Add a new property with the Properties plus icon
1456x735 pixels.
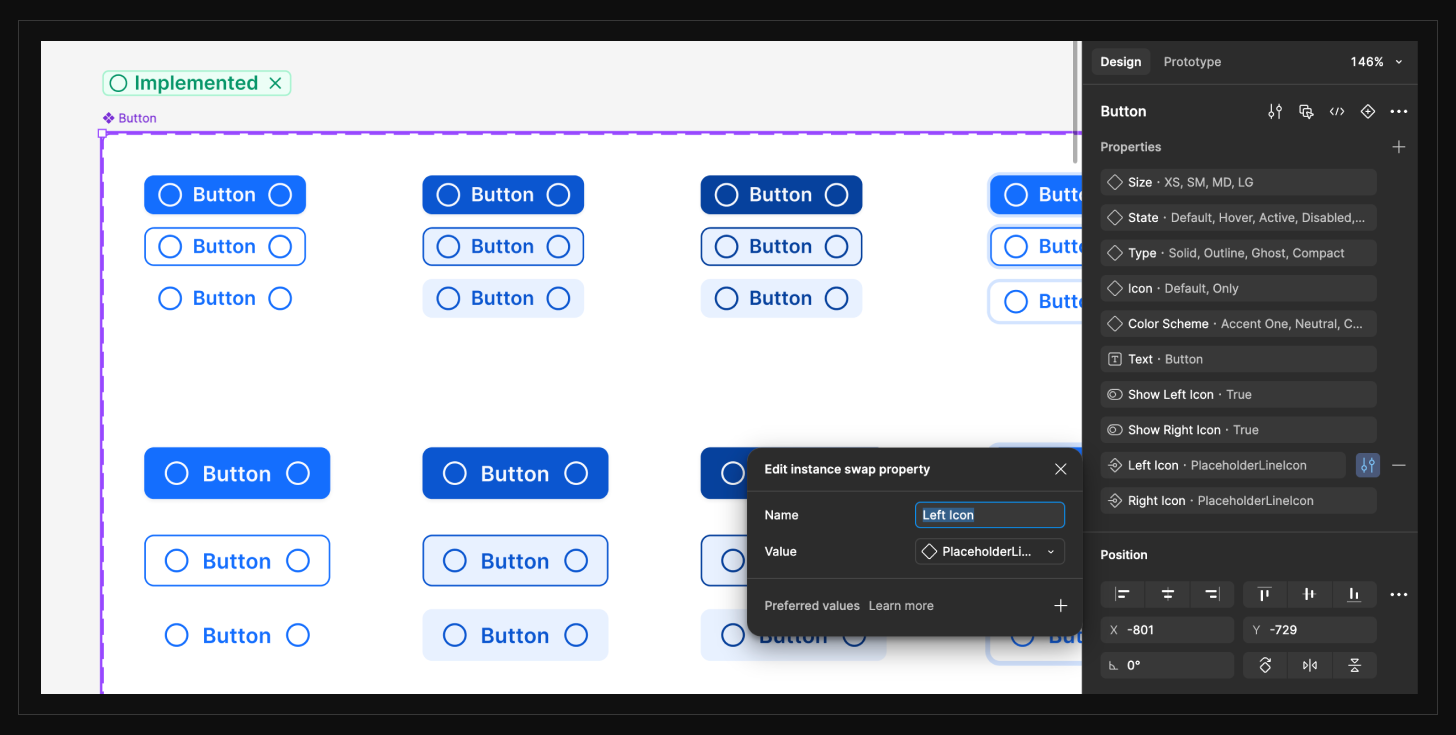(x=1399, y=147)
